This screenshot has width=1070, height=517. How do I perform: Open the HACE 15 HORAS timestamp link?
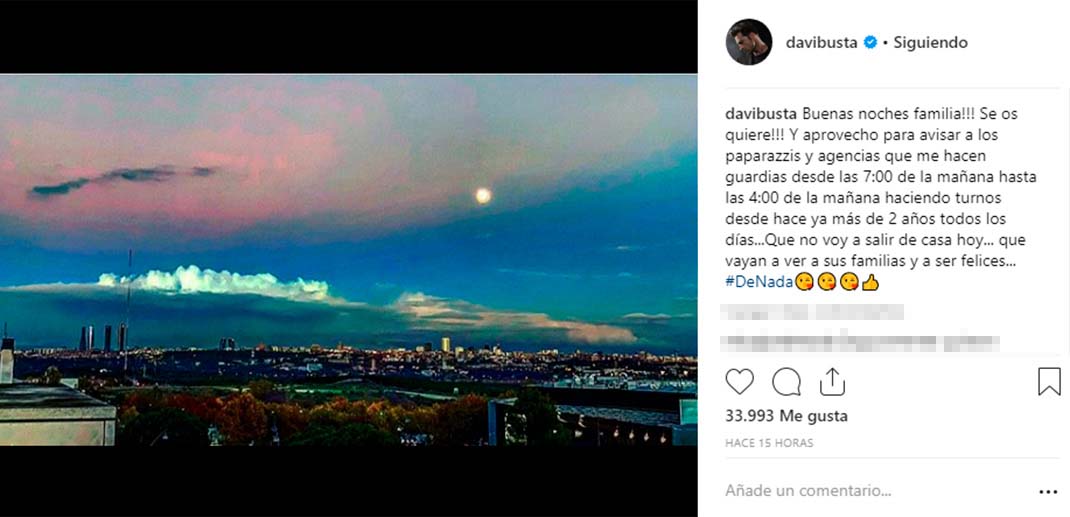point(769,443)
